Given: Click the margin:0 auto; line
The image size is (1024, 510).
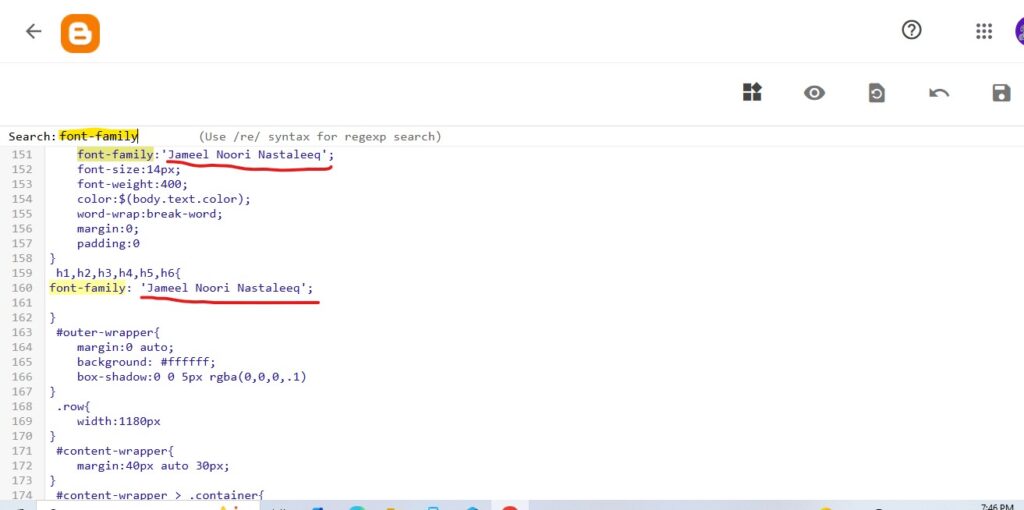Looking at the screenshot, I should coord(125,347).
